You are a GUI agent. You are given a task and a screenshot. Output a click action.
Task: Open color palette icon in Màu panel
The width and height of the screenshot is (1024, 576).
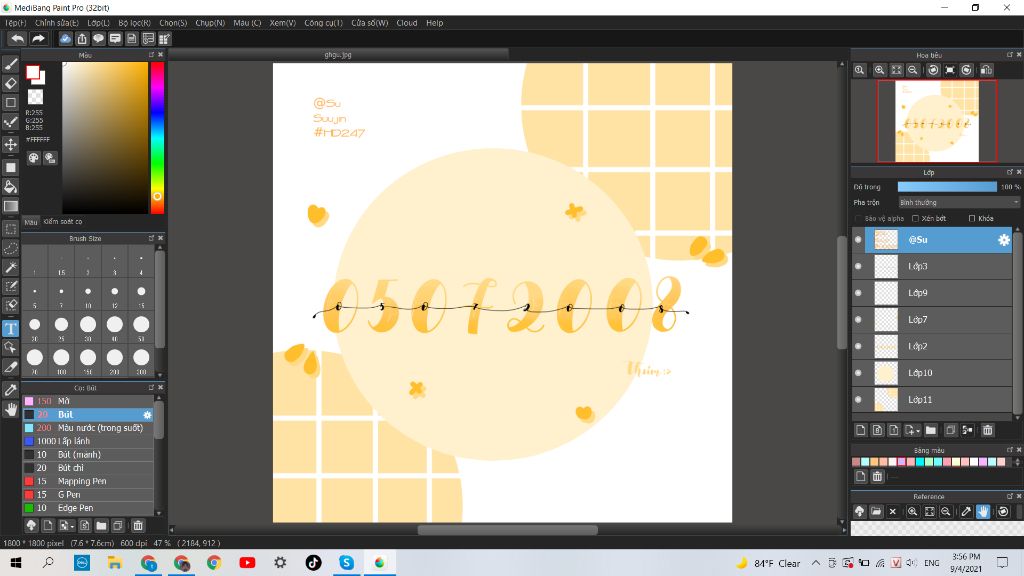(34, 158)
